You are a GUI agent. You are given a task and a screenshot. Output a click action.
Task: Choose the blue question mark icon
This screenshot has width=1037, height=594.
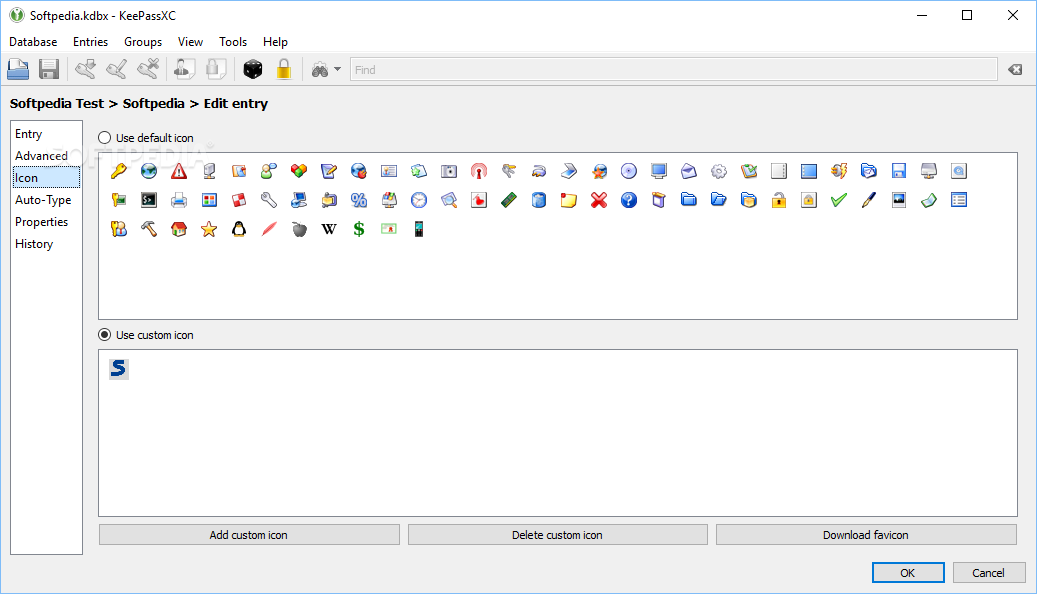coord(629,200)
